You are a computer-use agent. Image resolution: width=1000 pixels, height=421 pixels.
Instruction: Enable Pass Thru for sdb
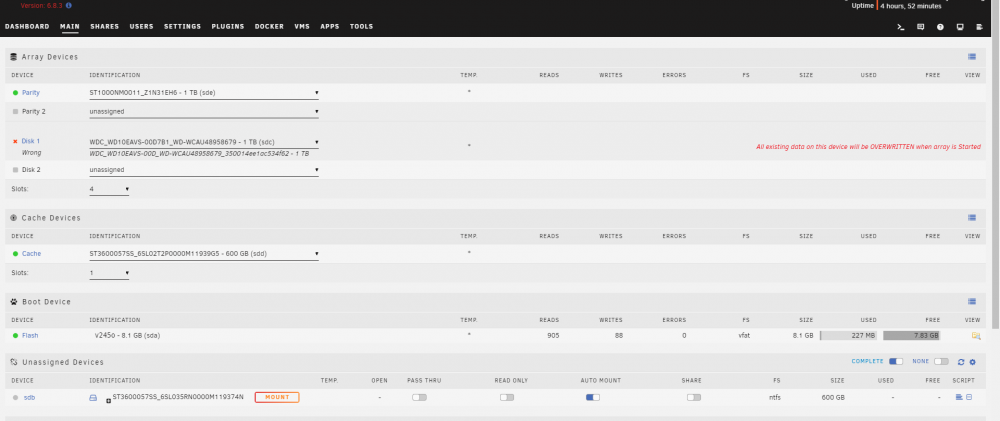(x=419, y=397)
